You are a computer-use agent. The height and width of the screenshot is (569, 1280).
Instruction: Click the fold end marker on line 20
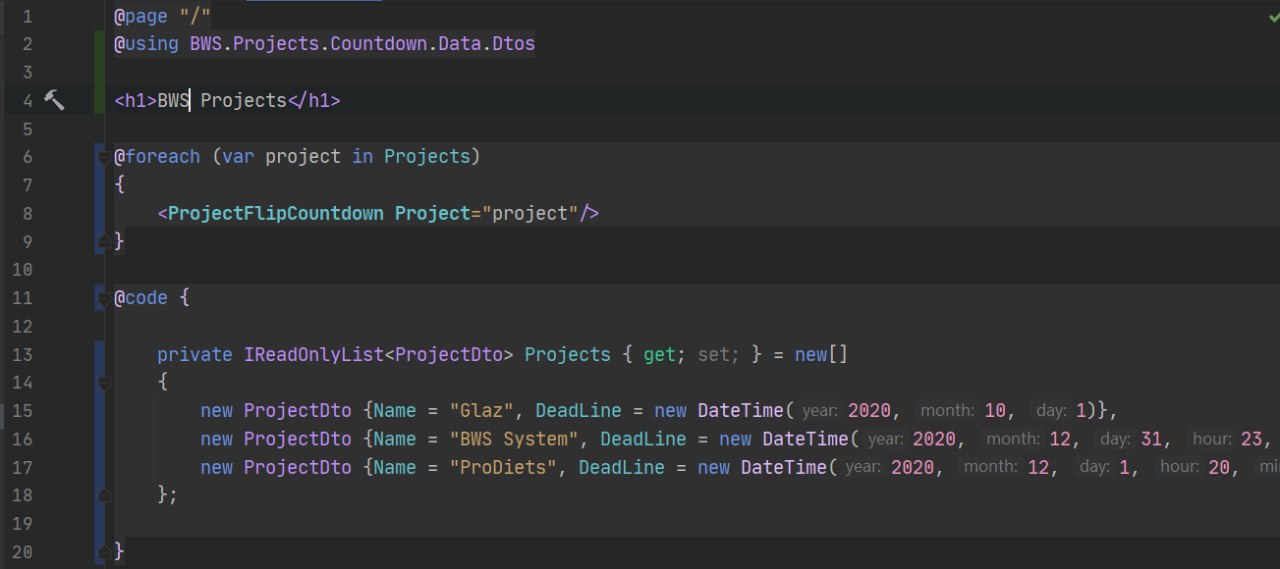[103, 551]
